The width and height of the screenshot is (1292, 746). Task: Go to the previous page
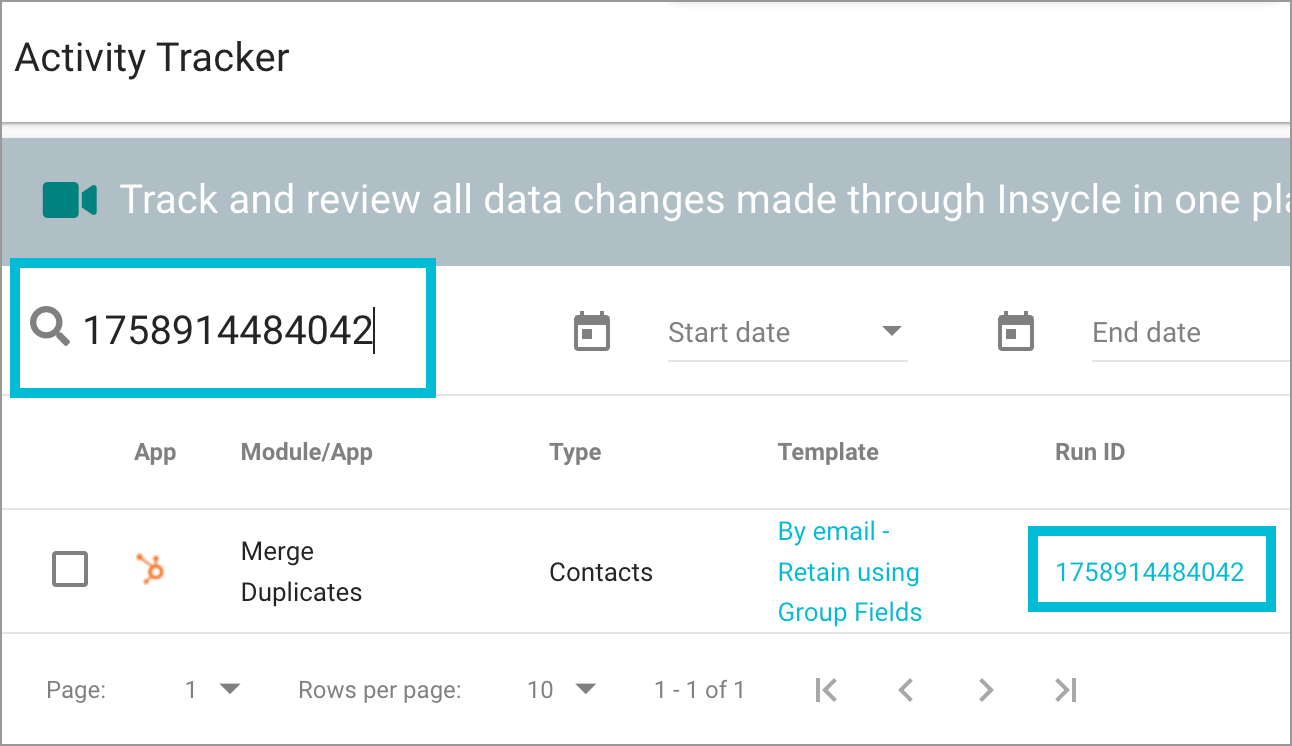pyautogui.click(x=905, y=689)
